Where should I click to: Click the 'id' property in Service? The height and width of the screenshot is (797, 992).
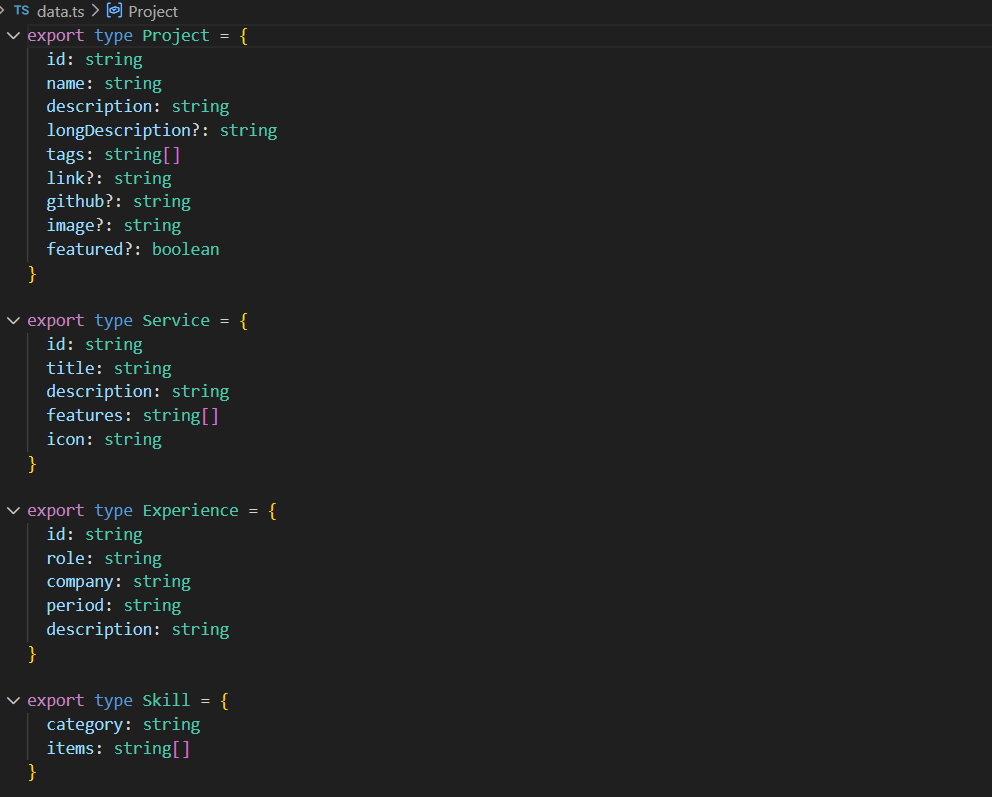click(x=56, y=344)
